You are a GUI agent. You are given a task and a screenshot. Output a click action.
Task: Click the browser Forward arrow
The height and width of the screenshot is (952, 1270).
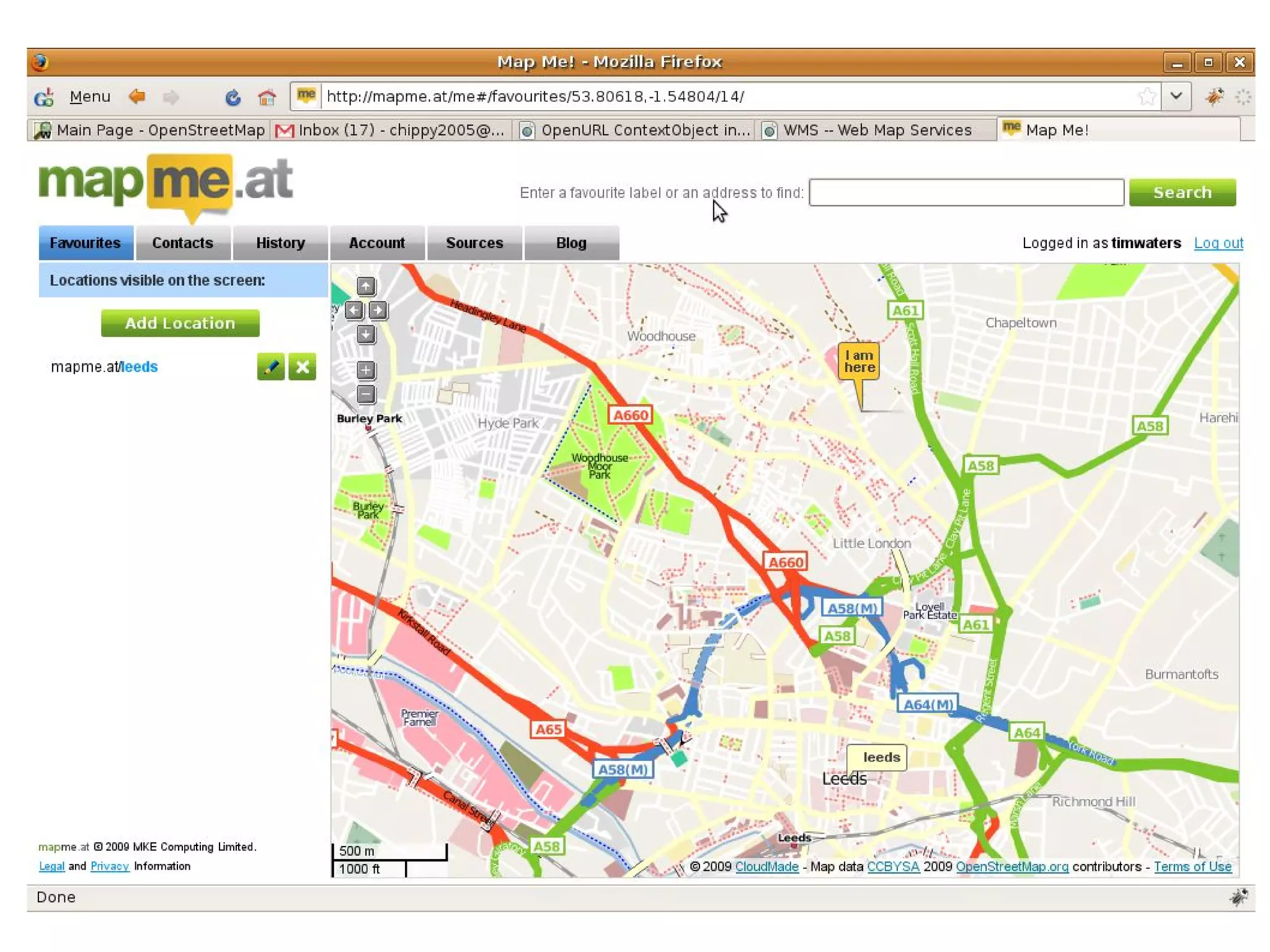171,97
